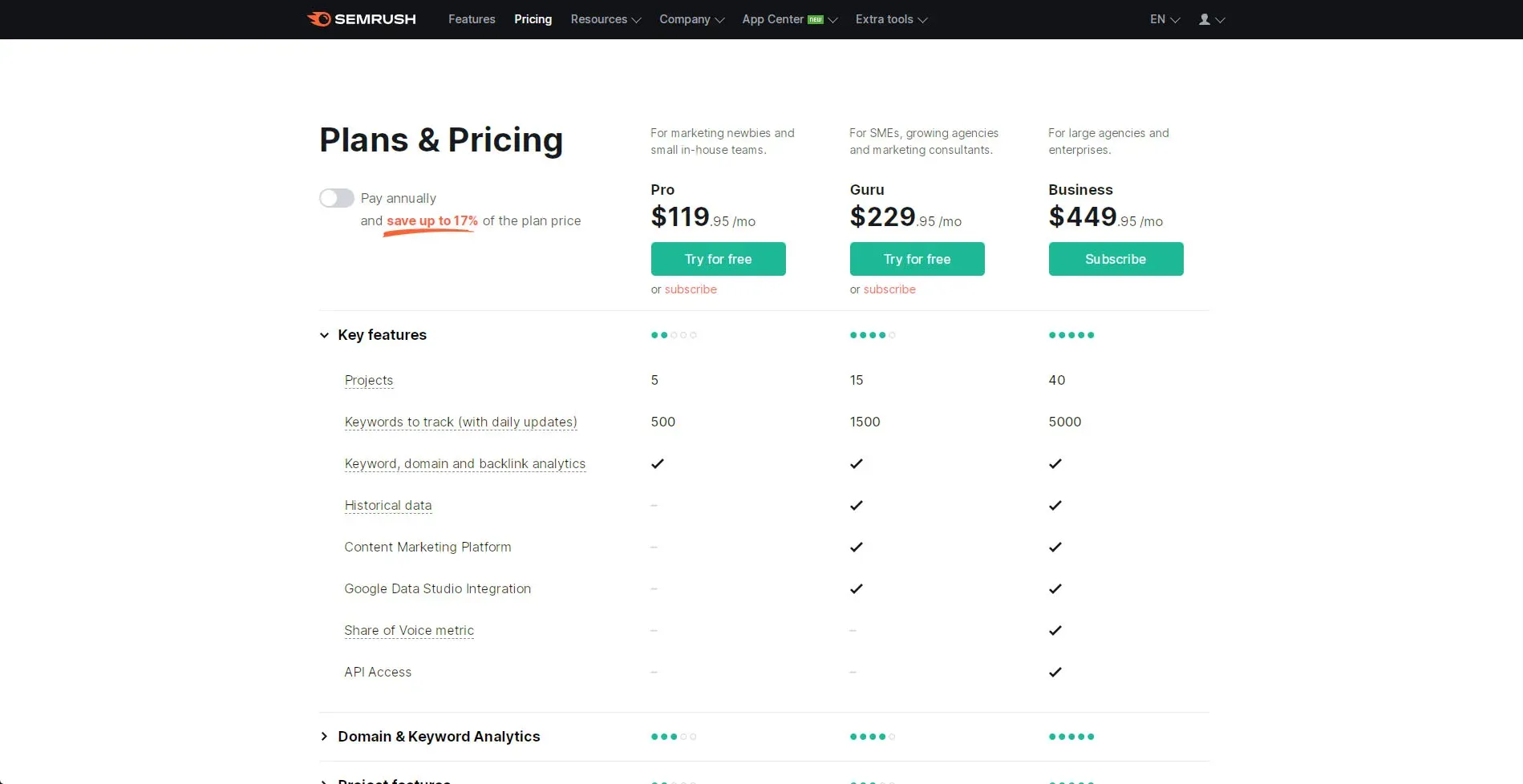This screenshot has width=1523, height=784.
Task: Click Guru checkmark for Google Data Studio Integration
Action: tap(857, 588)
